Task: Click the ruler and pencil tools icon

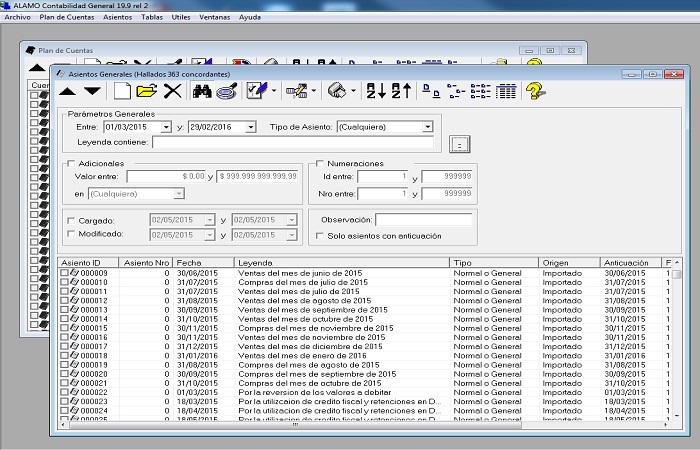Action: 296,91
